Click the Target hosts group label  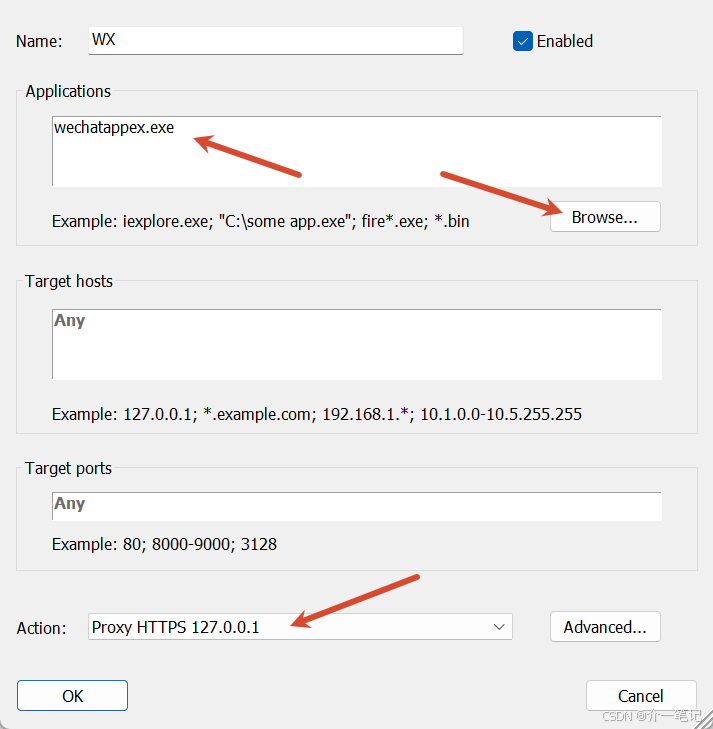[69, 281]
